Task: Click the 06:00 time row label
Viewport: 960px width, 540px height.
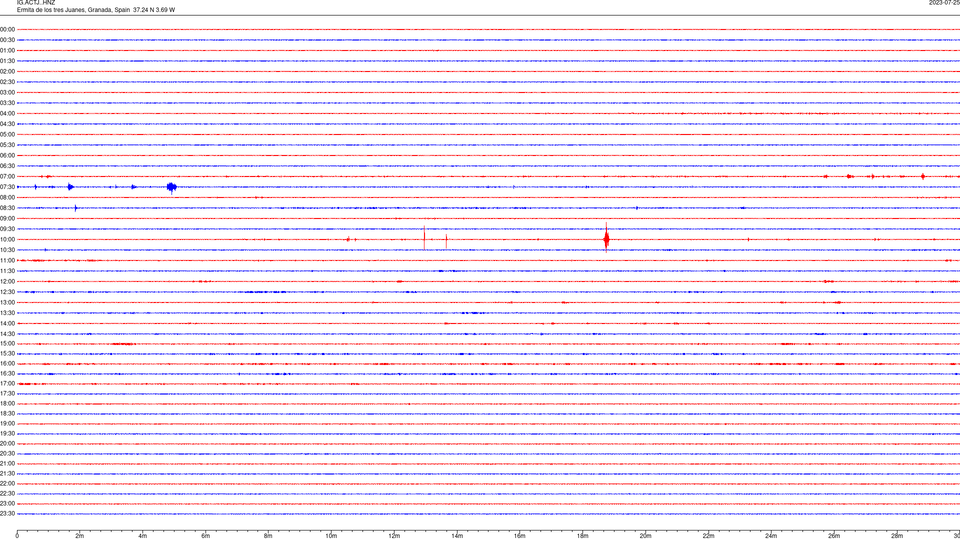Action: tap(7, 156)
